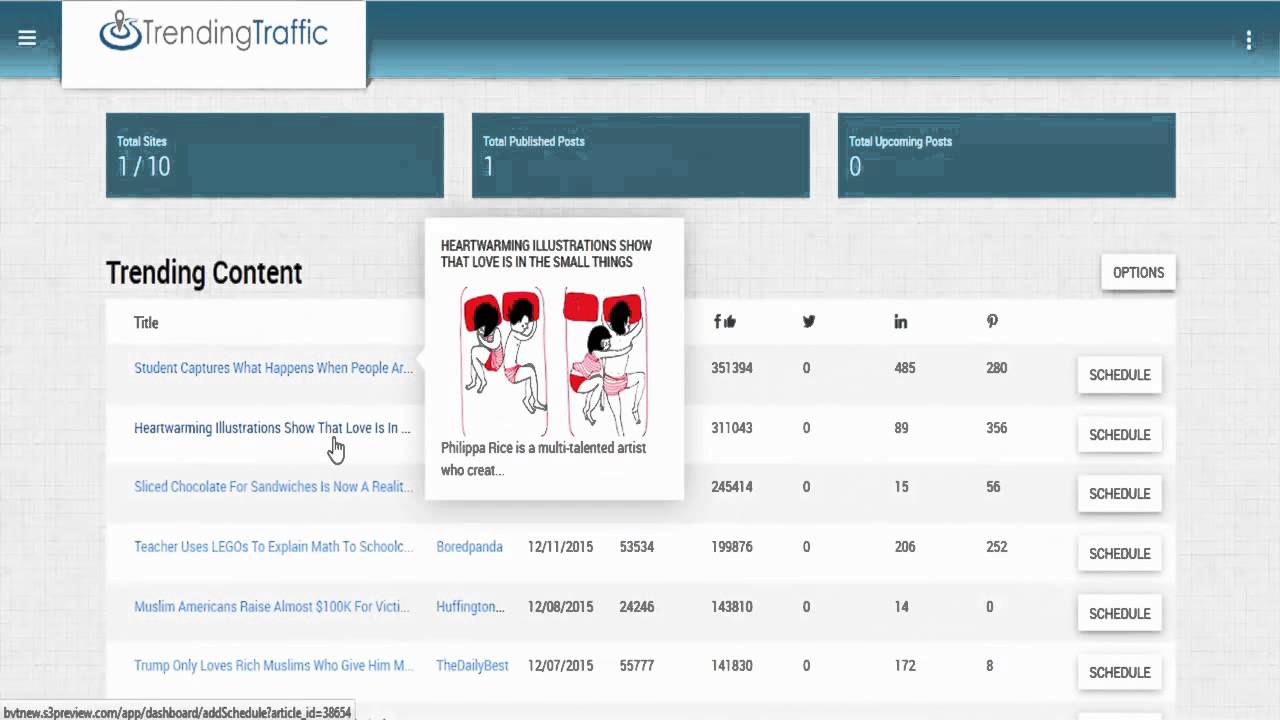Click the LinkedIn count 206

(905, 547)
